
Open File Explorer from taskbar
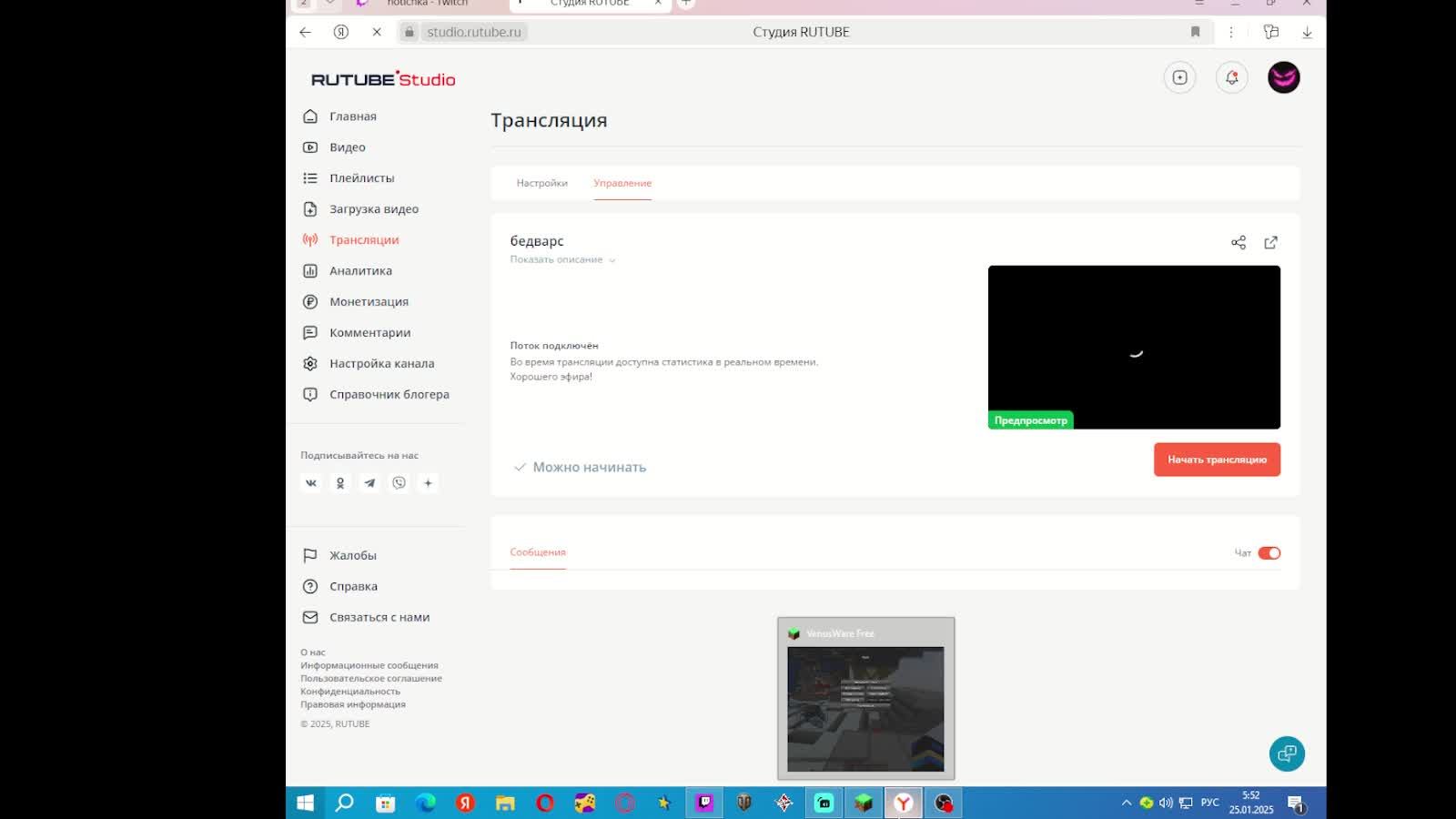505,803
